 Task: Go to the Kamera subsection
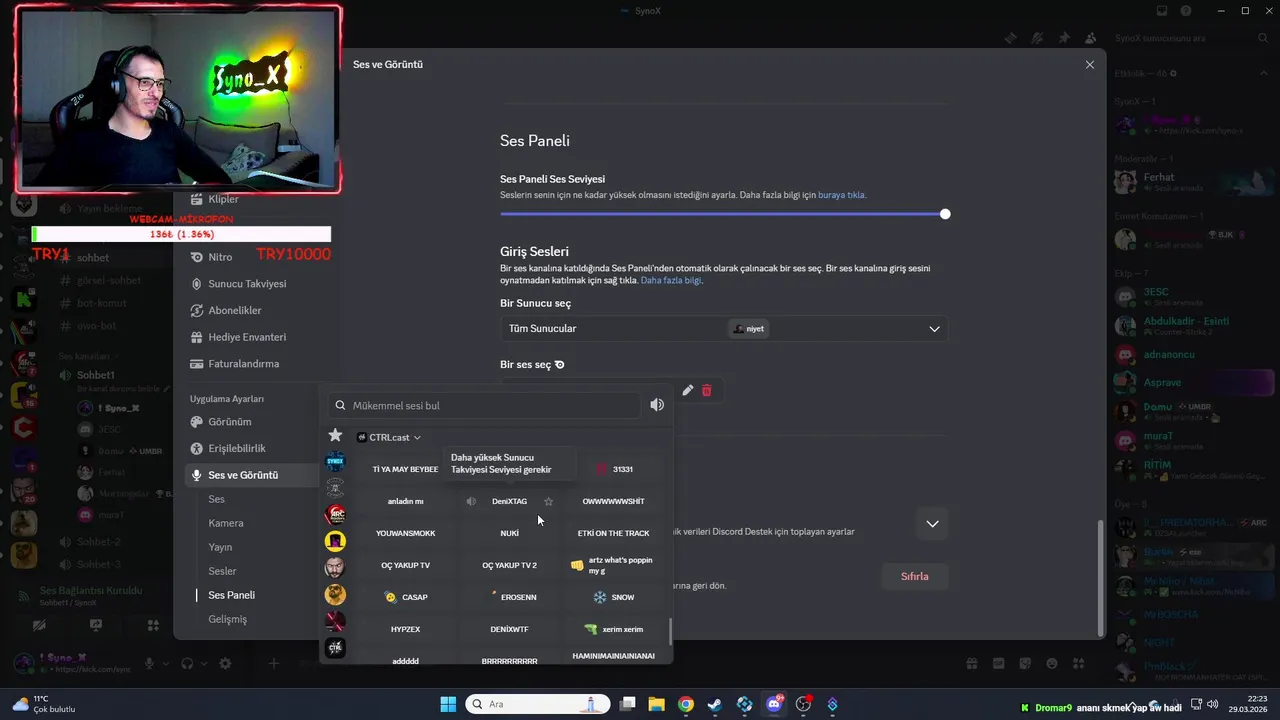[226, 523]
